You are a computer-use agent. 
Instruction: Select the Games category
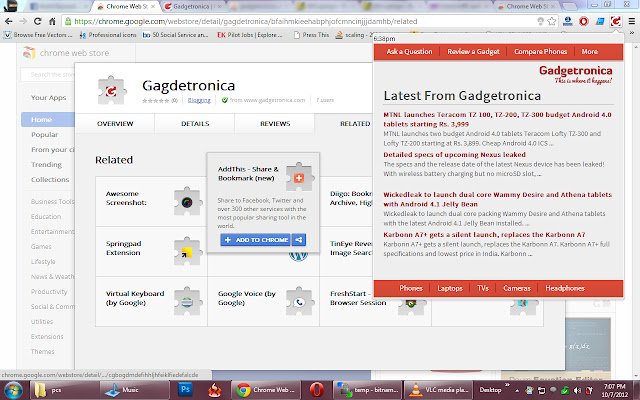coord(41,247)
